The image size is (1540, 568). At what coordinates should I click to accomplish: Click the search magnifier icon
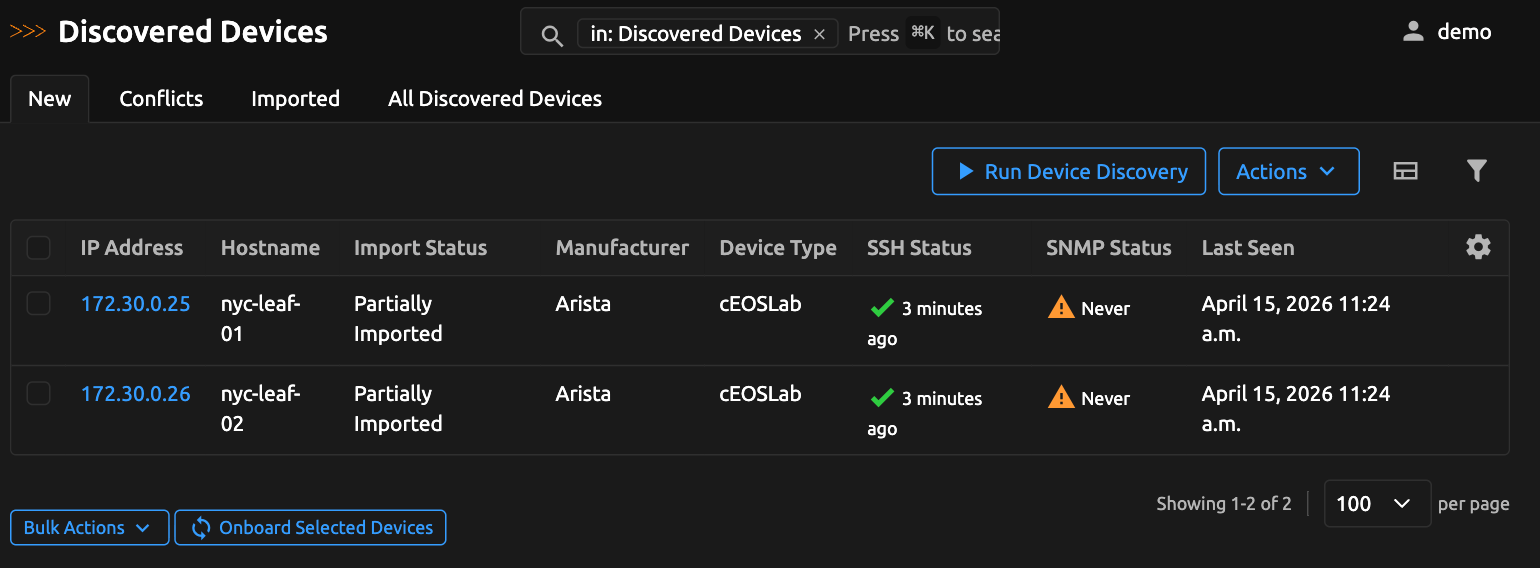coord(552,35)
